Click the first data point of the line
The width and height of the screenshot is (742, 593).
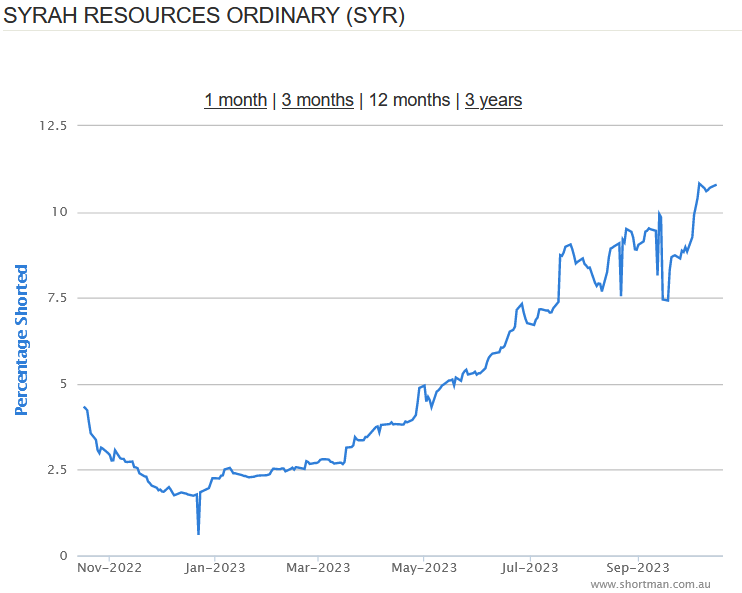(84, 407)
